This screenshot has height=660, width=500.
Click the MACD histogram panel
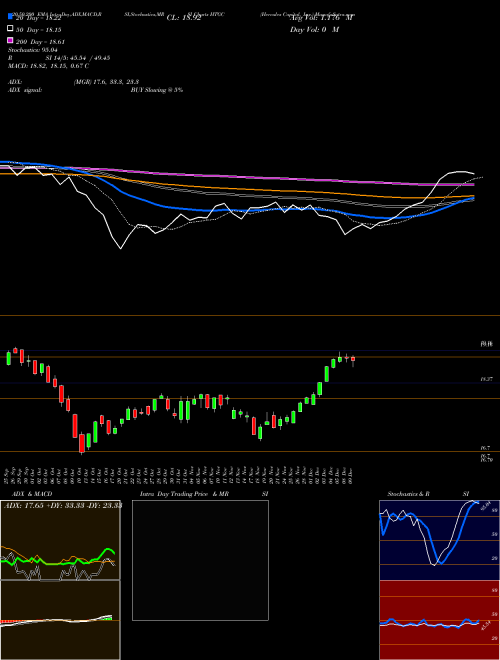[x=60, y=620]
